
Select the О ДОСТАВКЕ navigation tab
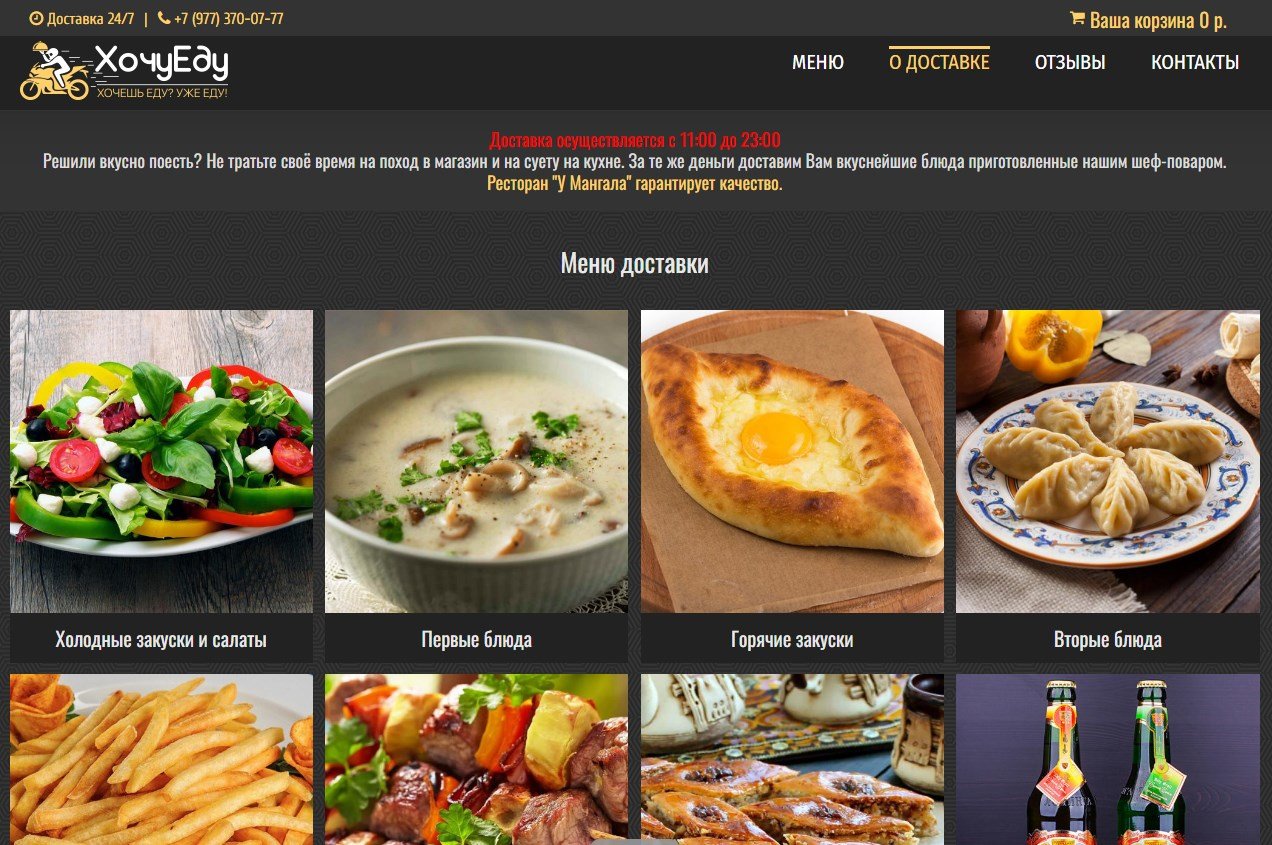point(939,62)
